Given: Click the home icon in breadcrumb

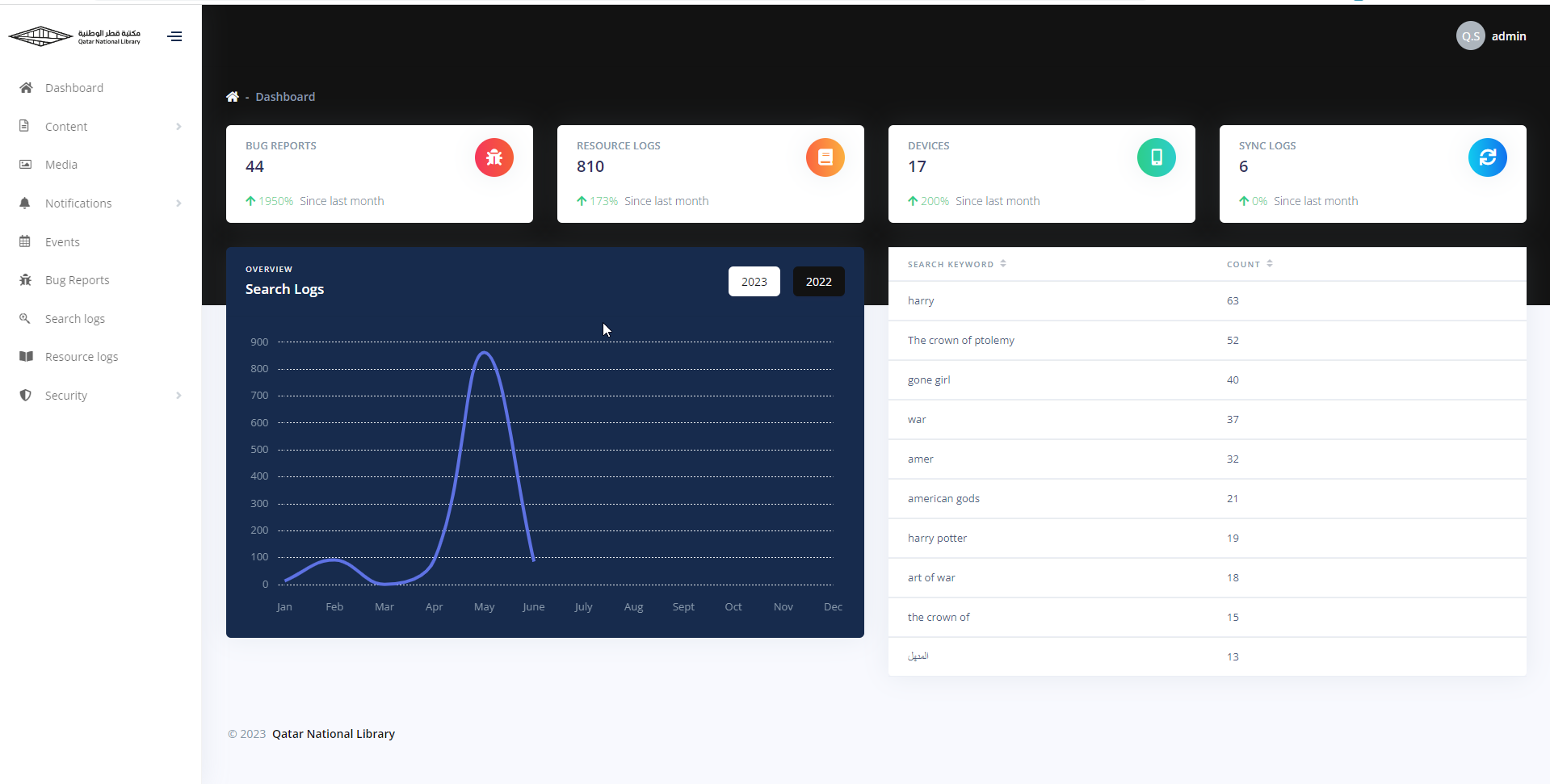Looking at the screenshot, I should (x=233, y=97).
